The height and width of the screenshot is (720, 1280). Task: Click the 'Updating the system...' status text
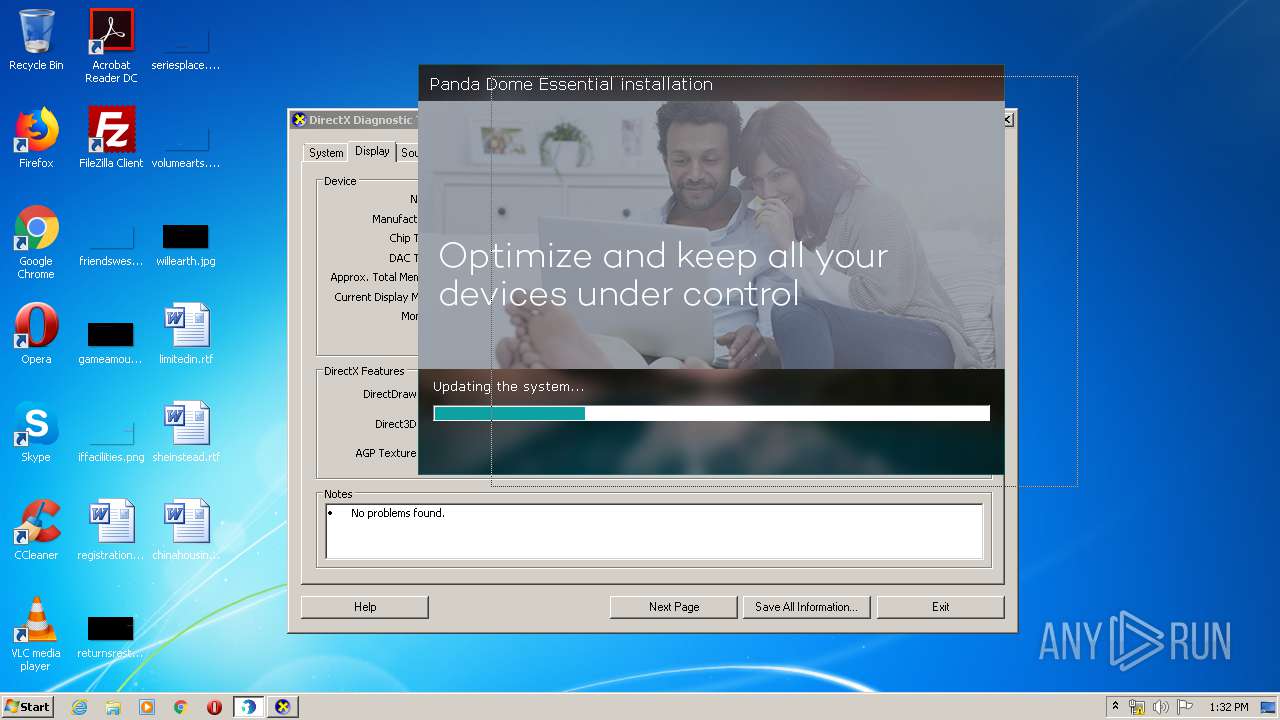pyautogui.click(x=509, y=386)
